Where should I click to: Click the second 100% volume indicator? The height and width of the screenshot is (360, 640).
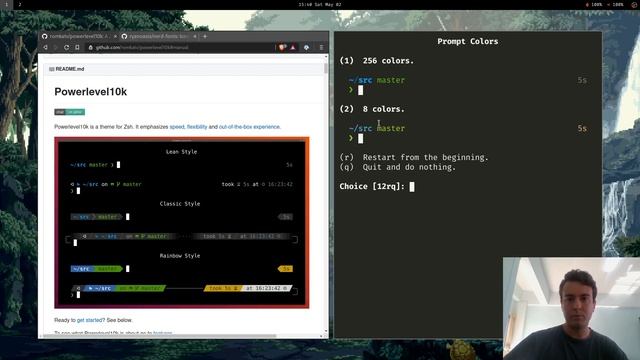point(616,4)
